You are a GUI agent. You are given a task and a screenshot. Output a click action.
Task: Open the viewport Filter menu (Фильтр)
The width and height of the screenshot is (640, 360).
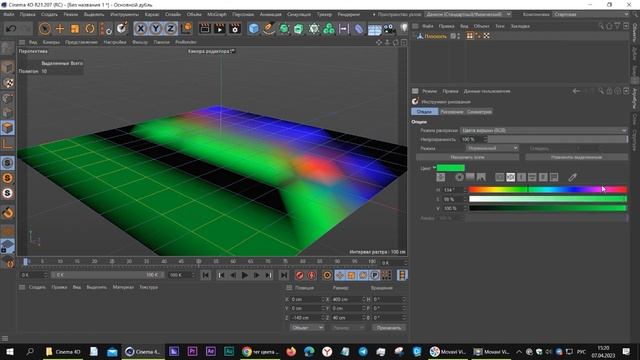click(140, 42)
